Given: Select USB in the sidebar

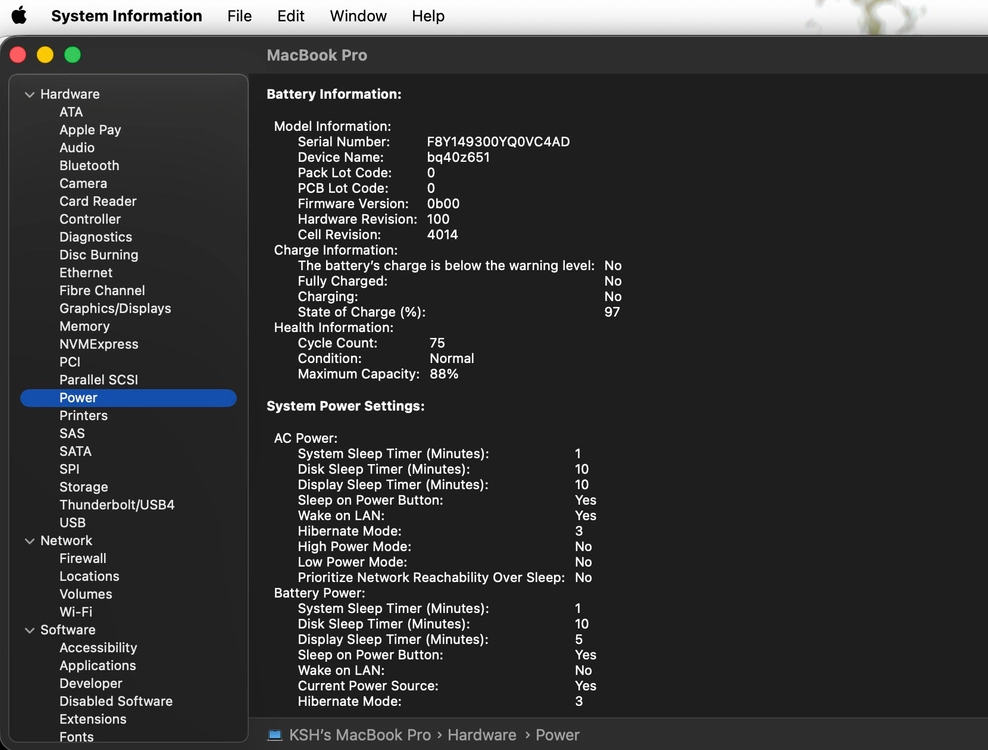Looking at the screenshot, I should [72, 522].
